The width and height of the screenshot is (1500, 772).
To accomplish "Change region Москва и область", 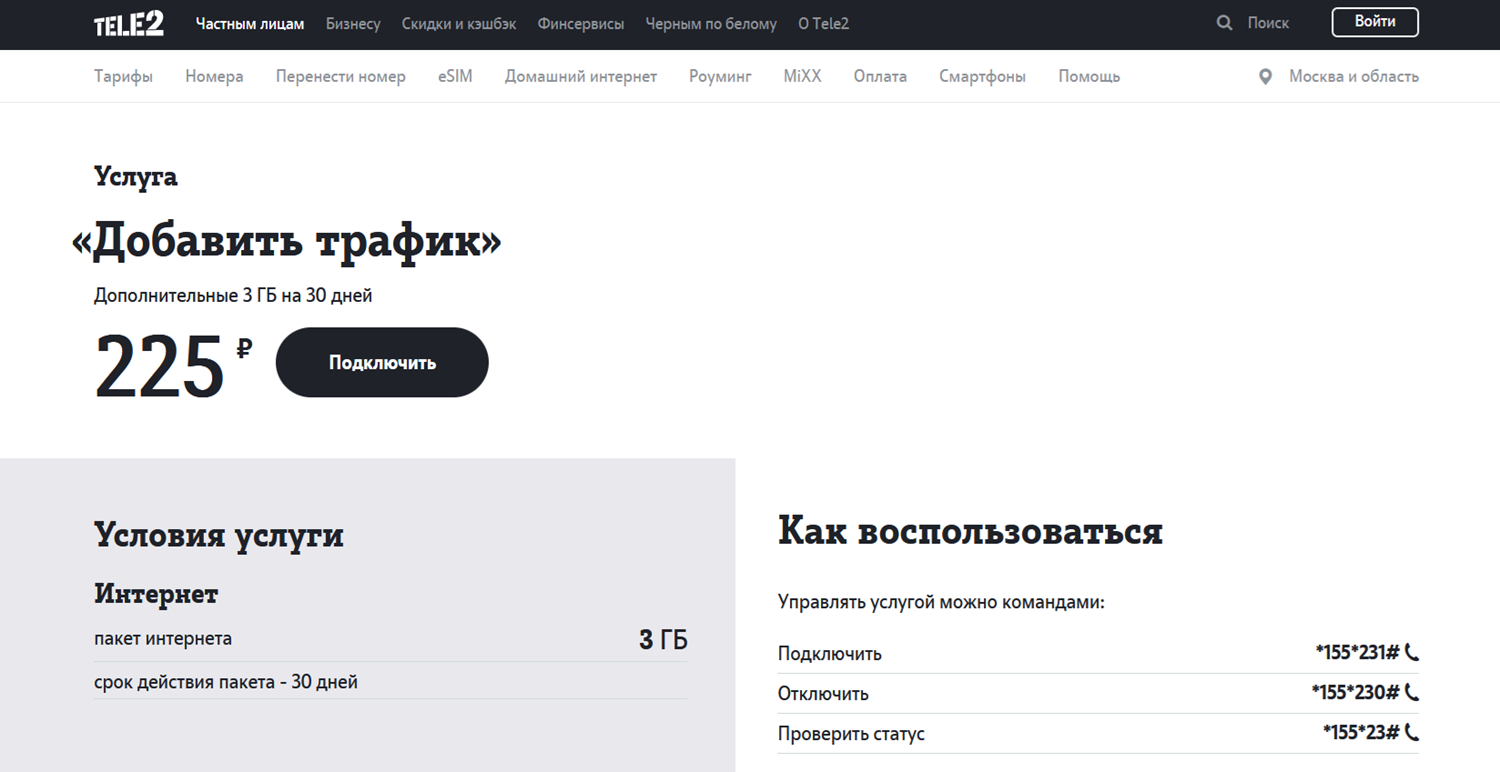I will click(1353, 76).
